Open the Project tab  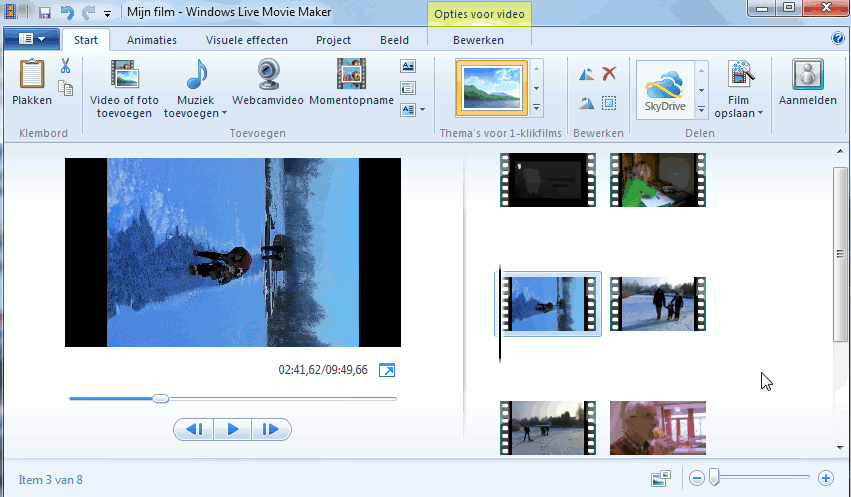333,40
